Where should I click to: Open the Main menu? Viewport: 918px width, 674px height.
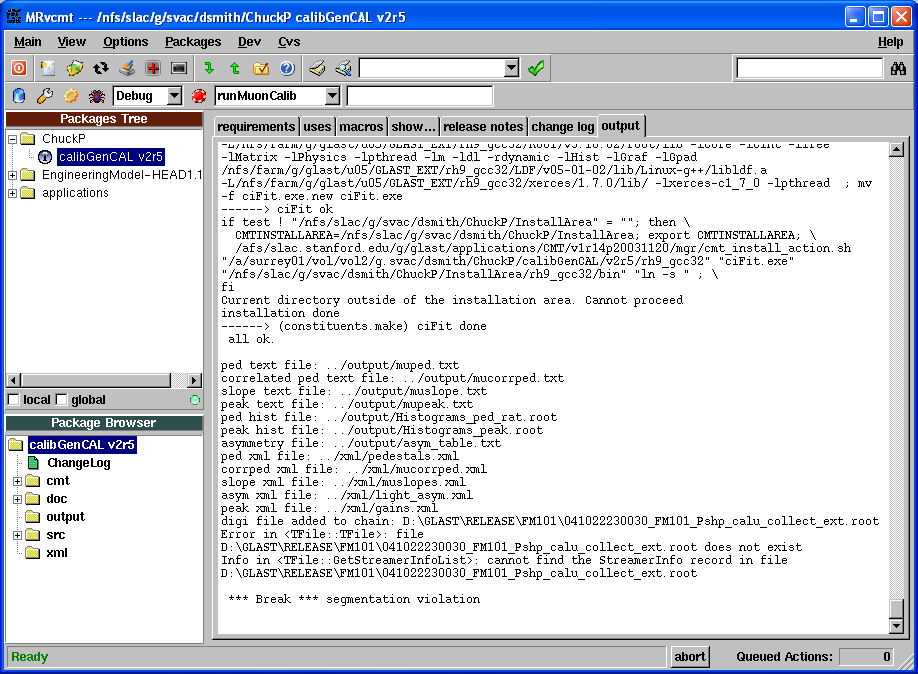(x=28, y=42)
